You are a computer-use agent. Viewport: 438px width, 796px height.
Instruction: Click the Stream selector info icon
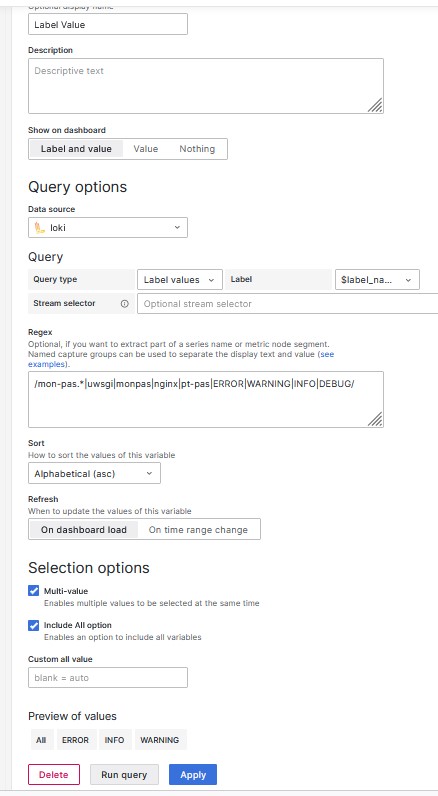pyautogui.click(x=124, y=304)
